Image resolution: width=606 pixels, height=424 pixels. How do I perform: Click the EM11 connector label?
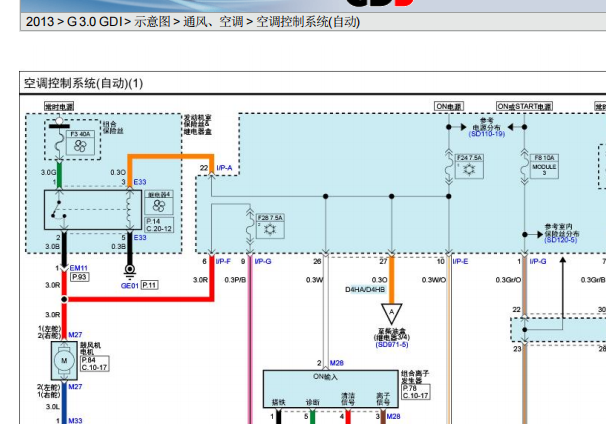click(78, 268)
